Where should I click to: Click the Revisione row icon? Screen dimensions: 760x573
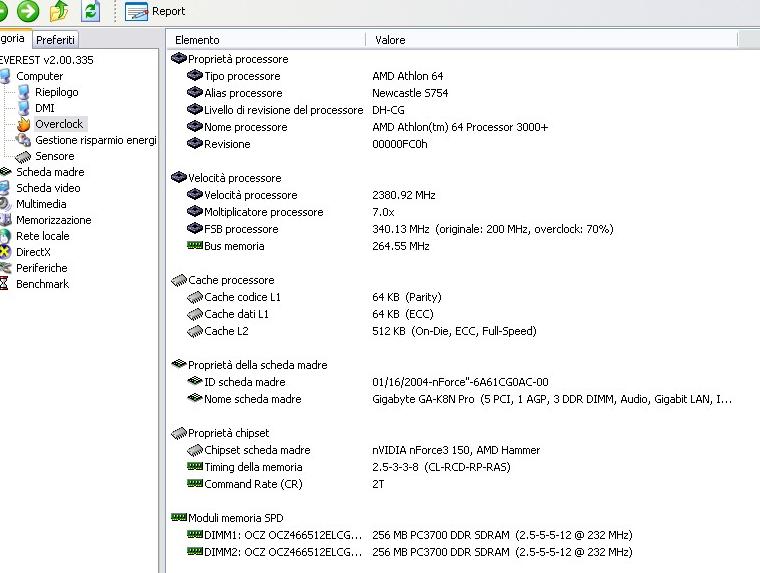[195, 143]
